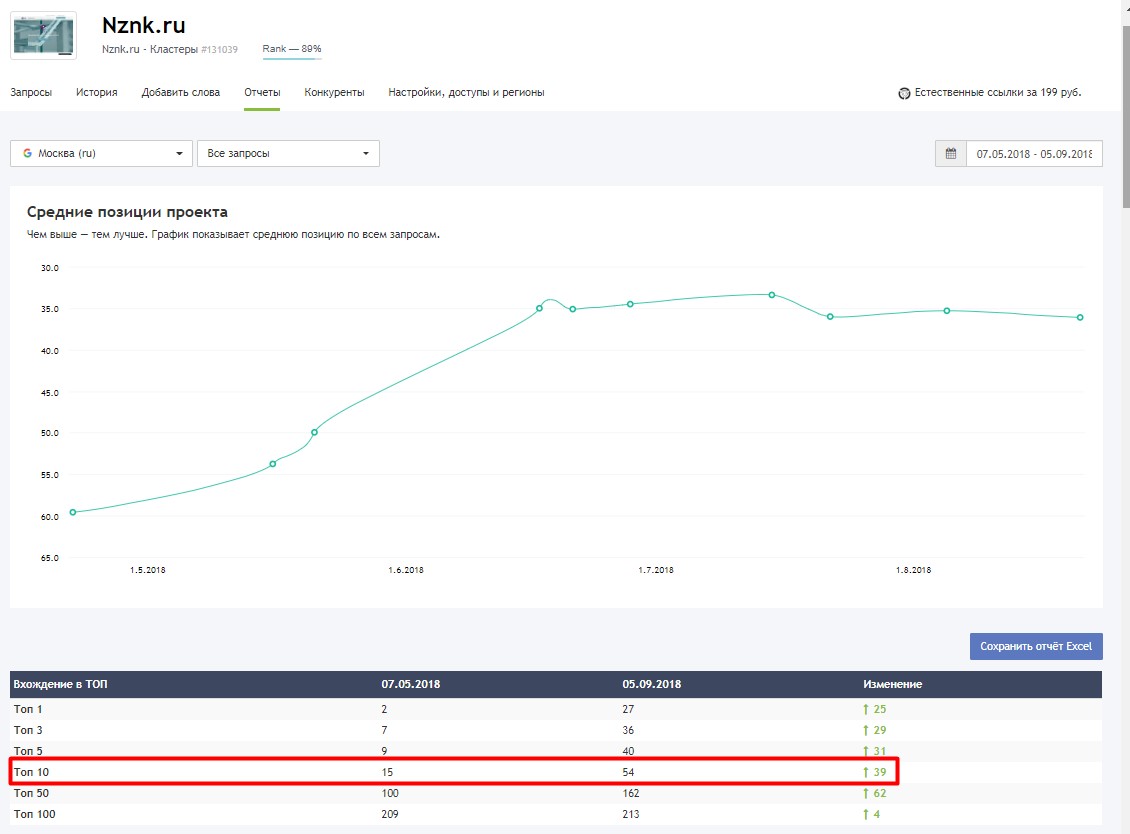Click the Топ 3 row label
This screenshot has width=1130, height=834.
[28, 730]
